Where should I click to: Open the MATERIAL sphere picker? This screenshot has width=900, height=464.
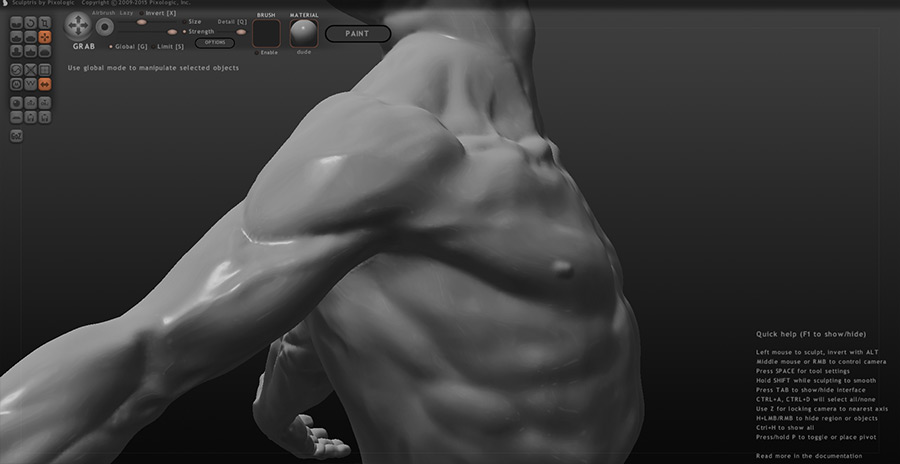click(x=303, y=33)
